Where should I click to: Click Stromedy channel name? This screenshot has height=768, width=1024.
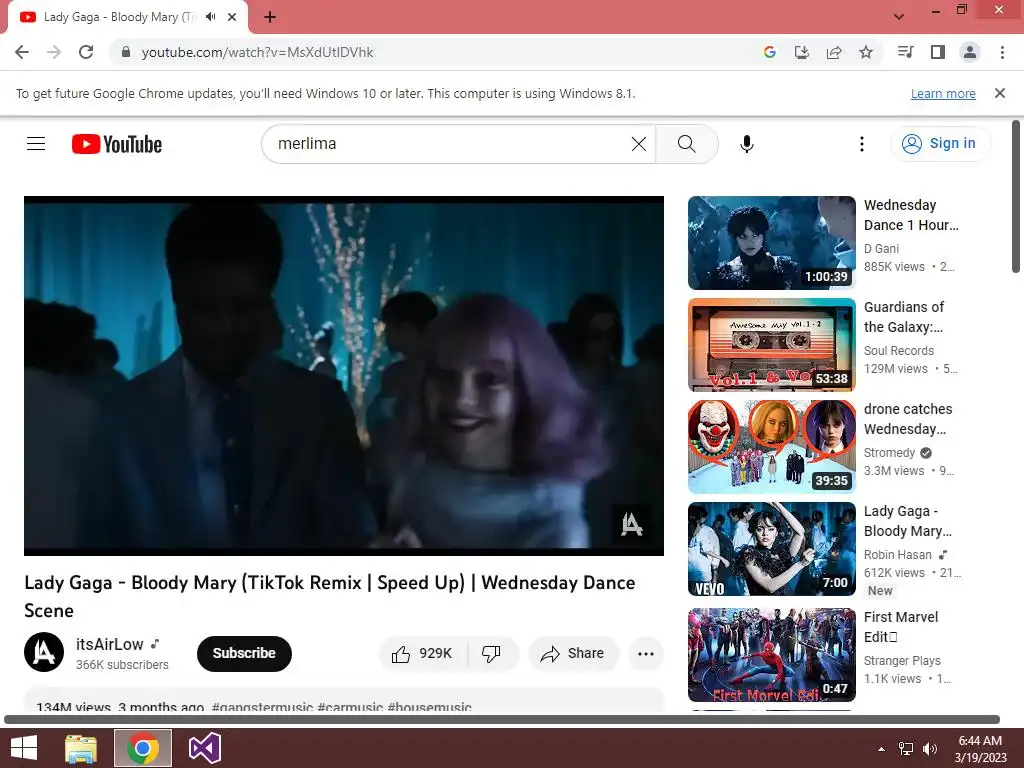click(889, 453)
